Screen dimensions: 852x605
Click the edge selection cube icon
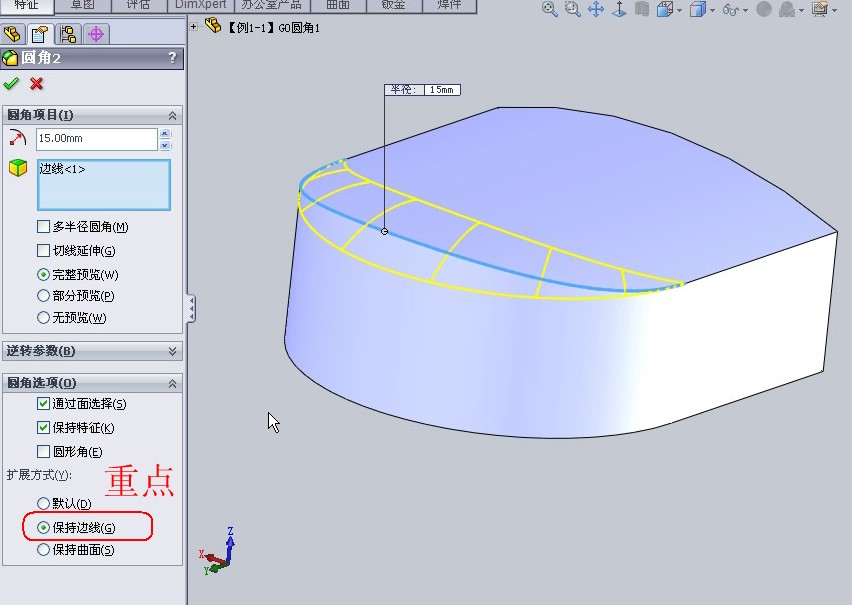[18, 167]
